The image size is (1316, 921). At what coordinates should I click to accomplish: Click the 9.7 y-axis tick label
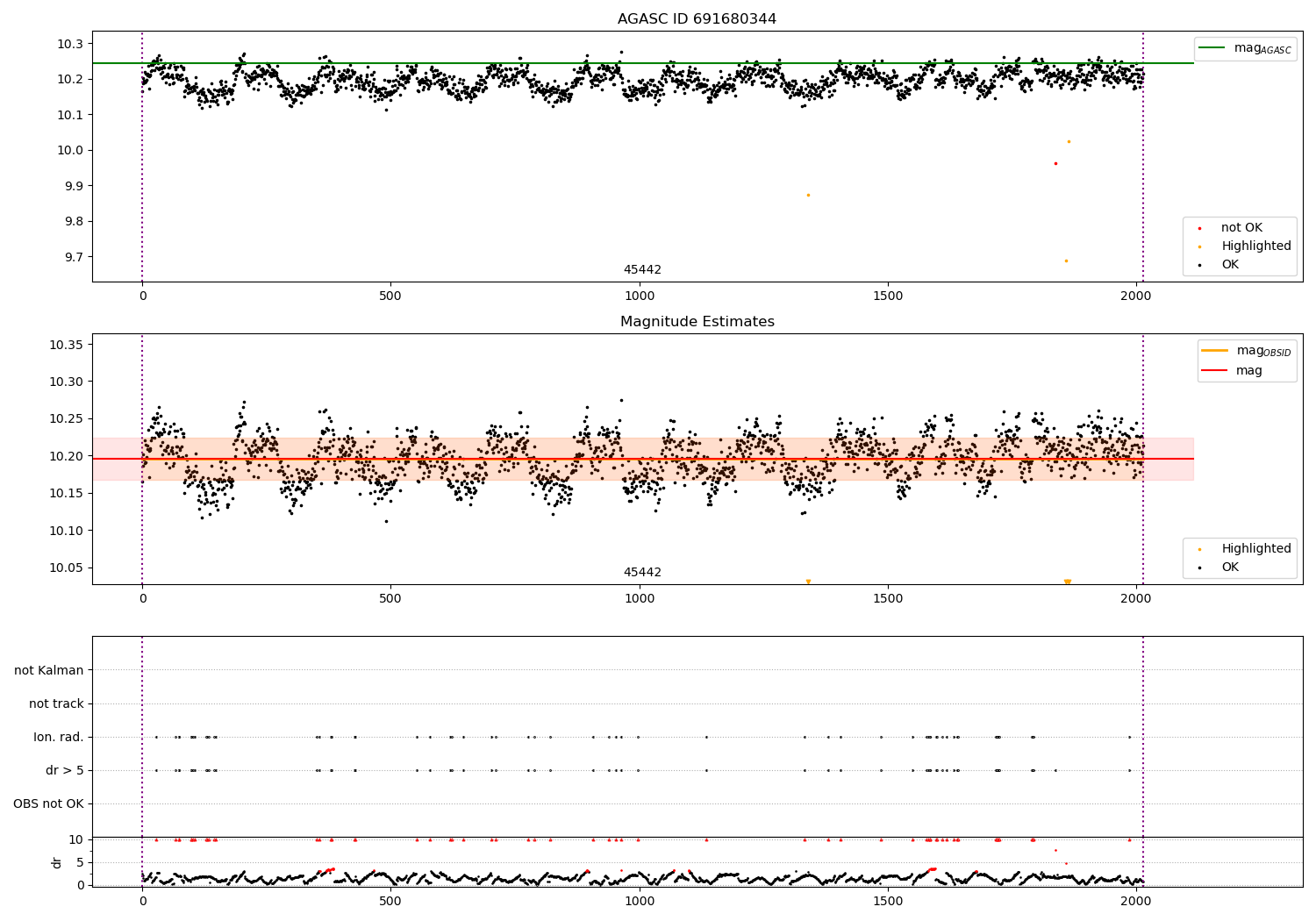(74, 257)
